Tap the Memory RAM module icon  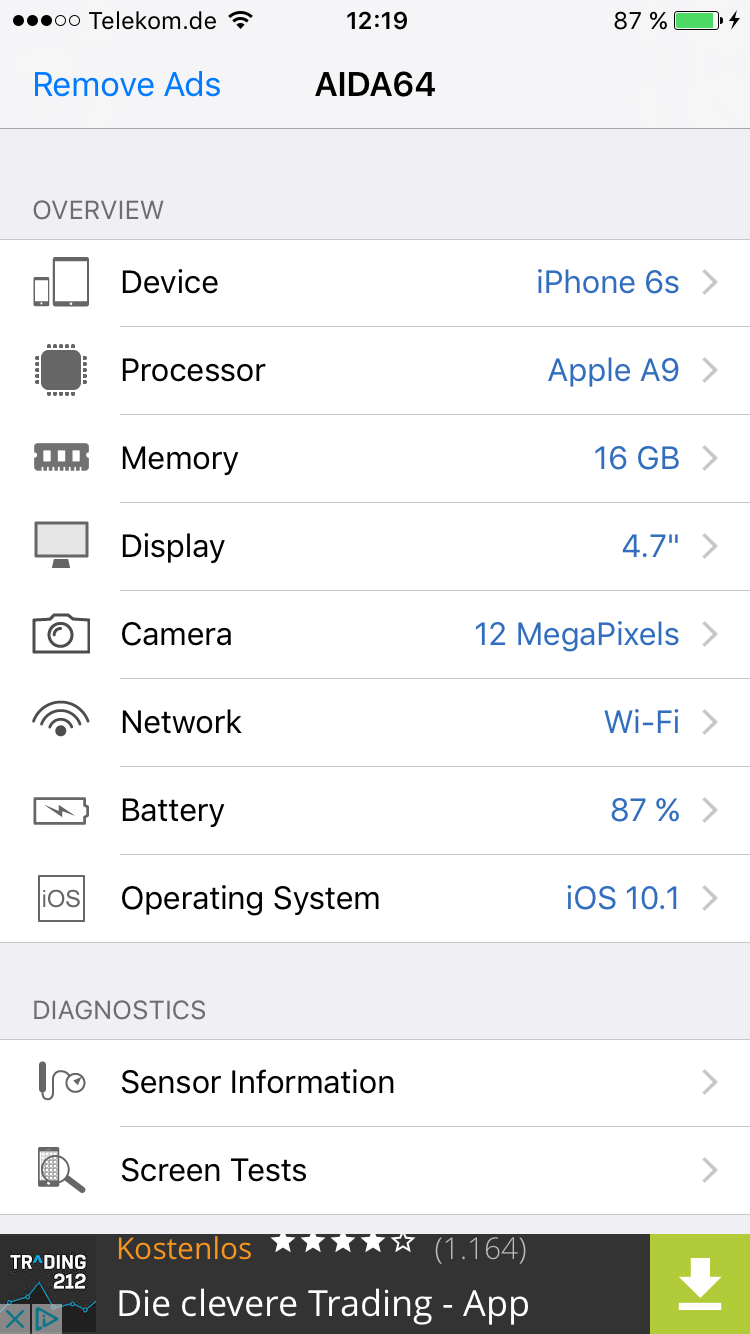[x=61, y=458]
